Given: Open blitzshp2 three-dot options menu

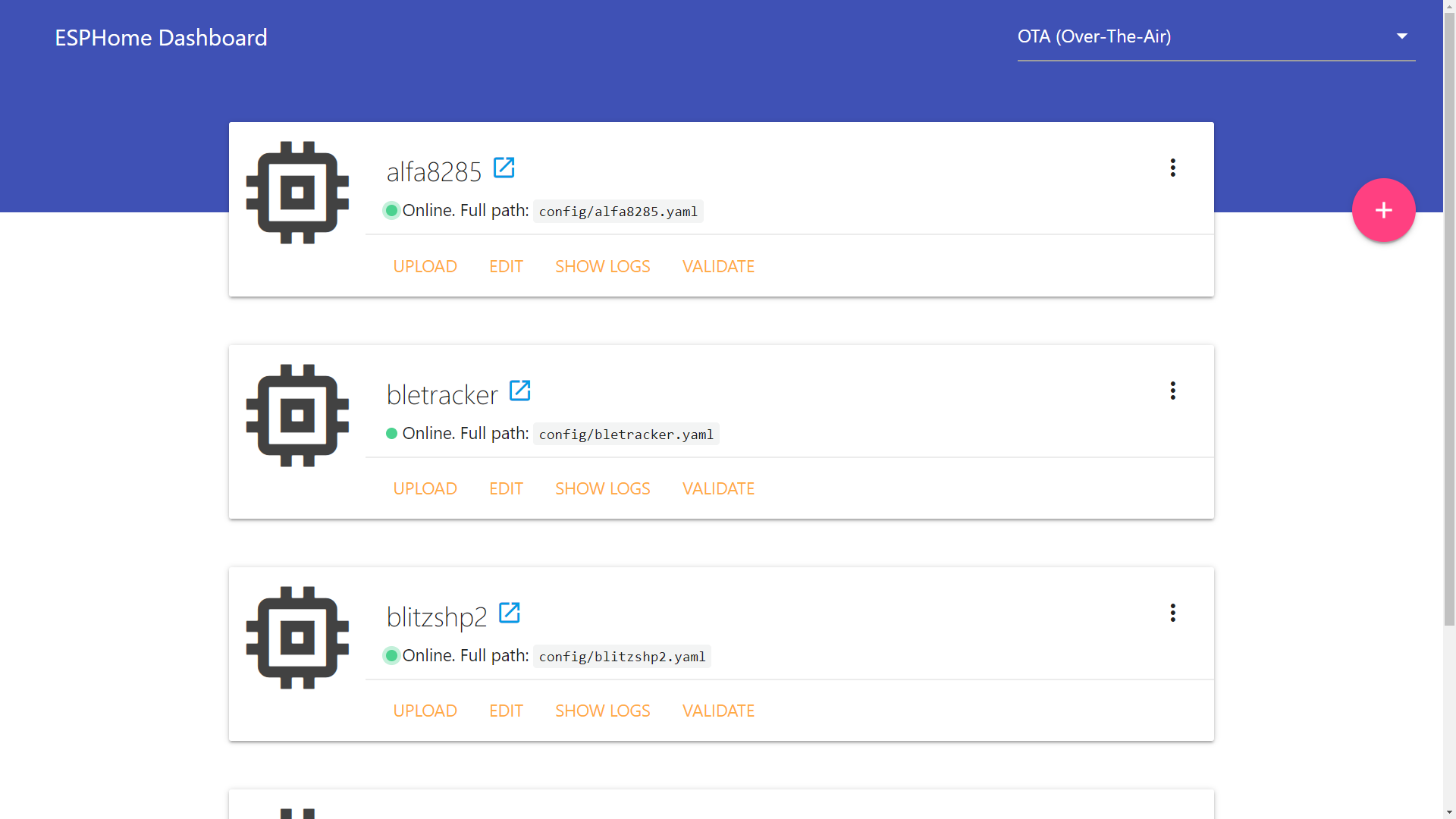Looking at the screenshot, I should coord(1172,613).
